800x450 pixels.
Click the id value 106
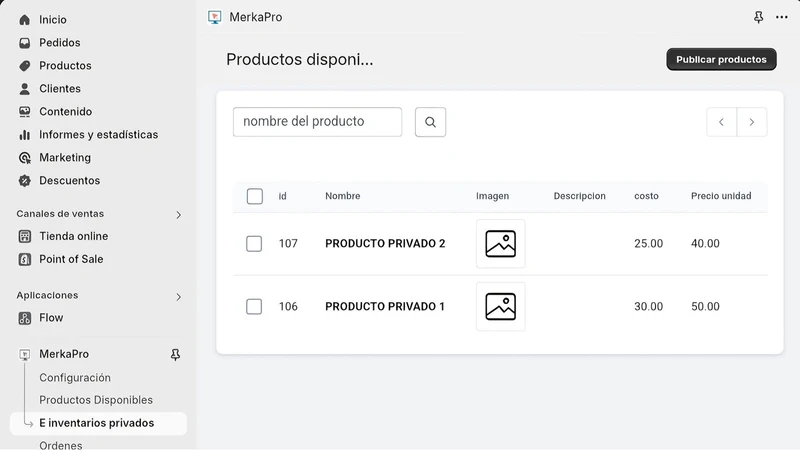click(288, 307)
